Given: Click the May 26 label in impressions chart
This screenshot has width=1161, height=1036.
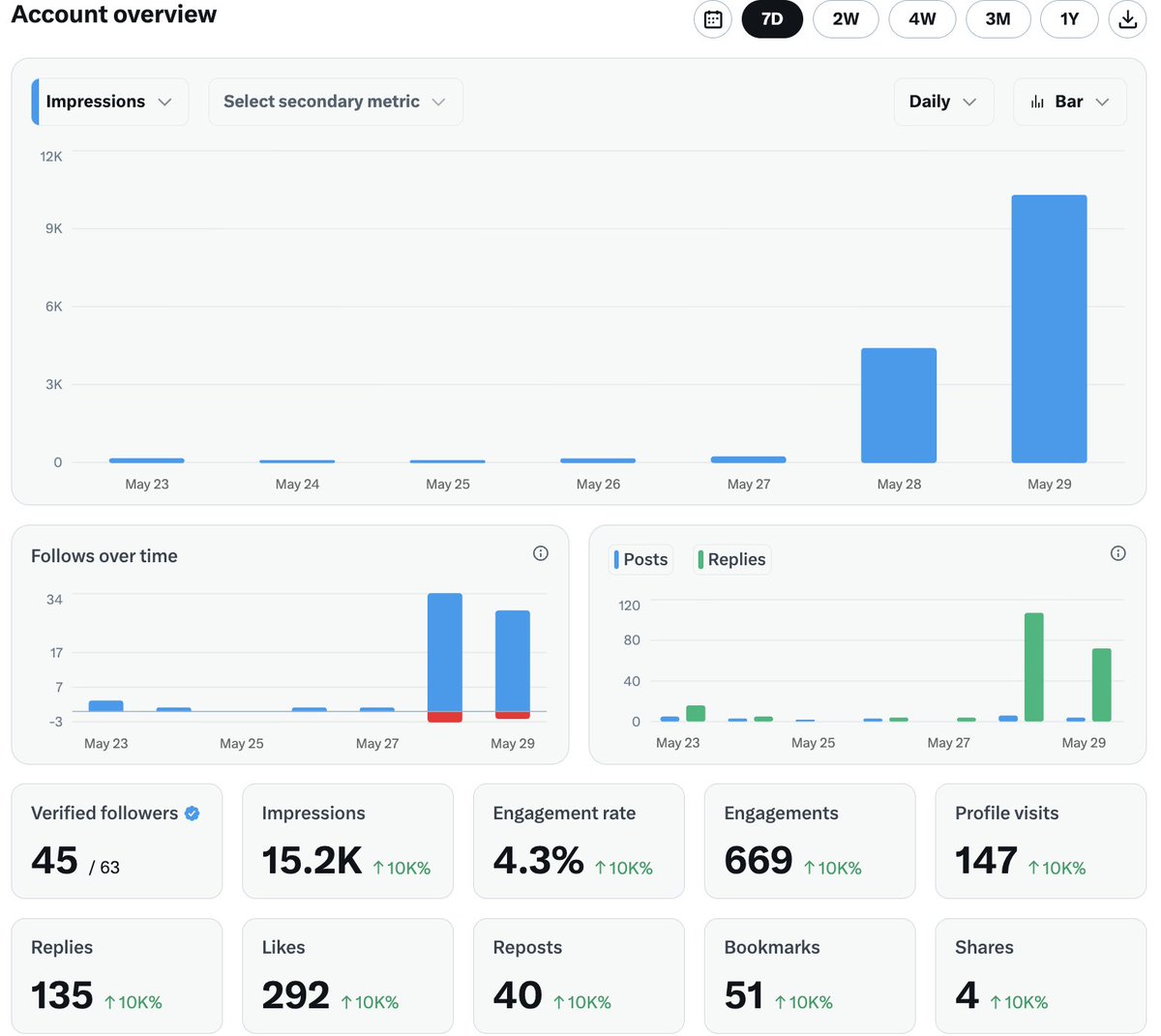Looking at the screenshot, I should [598, 484].
